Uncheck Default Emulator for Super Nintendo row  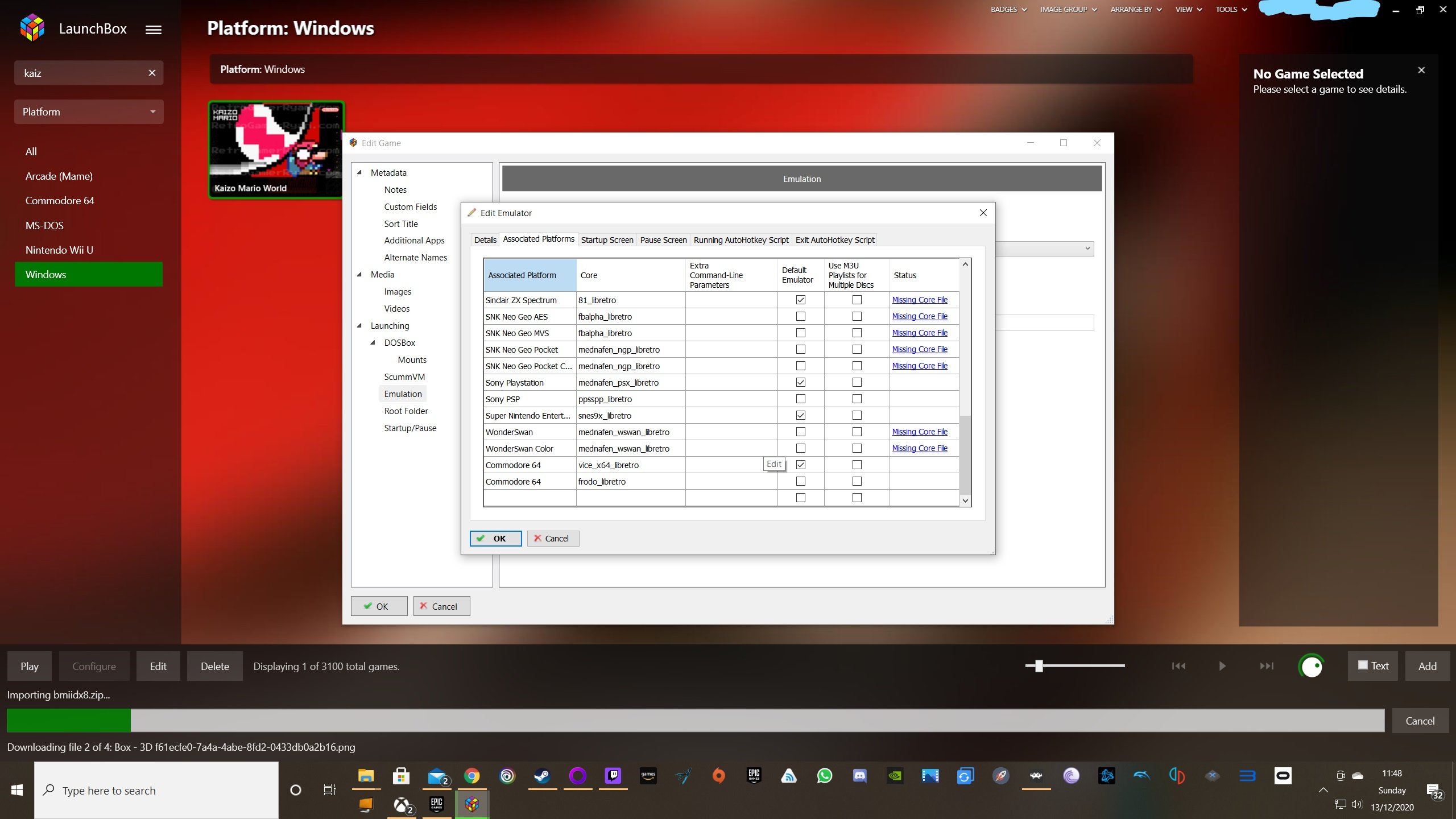point(801,415)
